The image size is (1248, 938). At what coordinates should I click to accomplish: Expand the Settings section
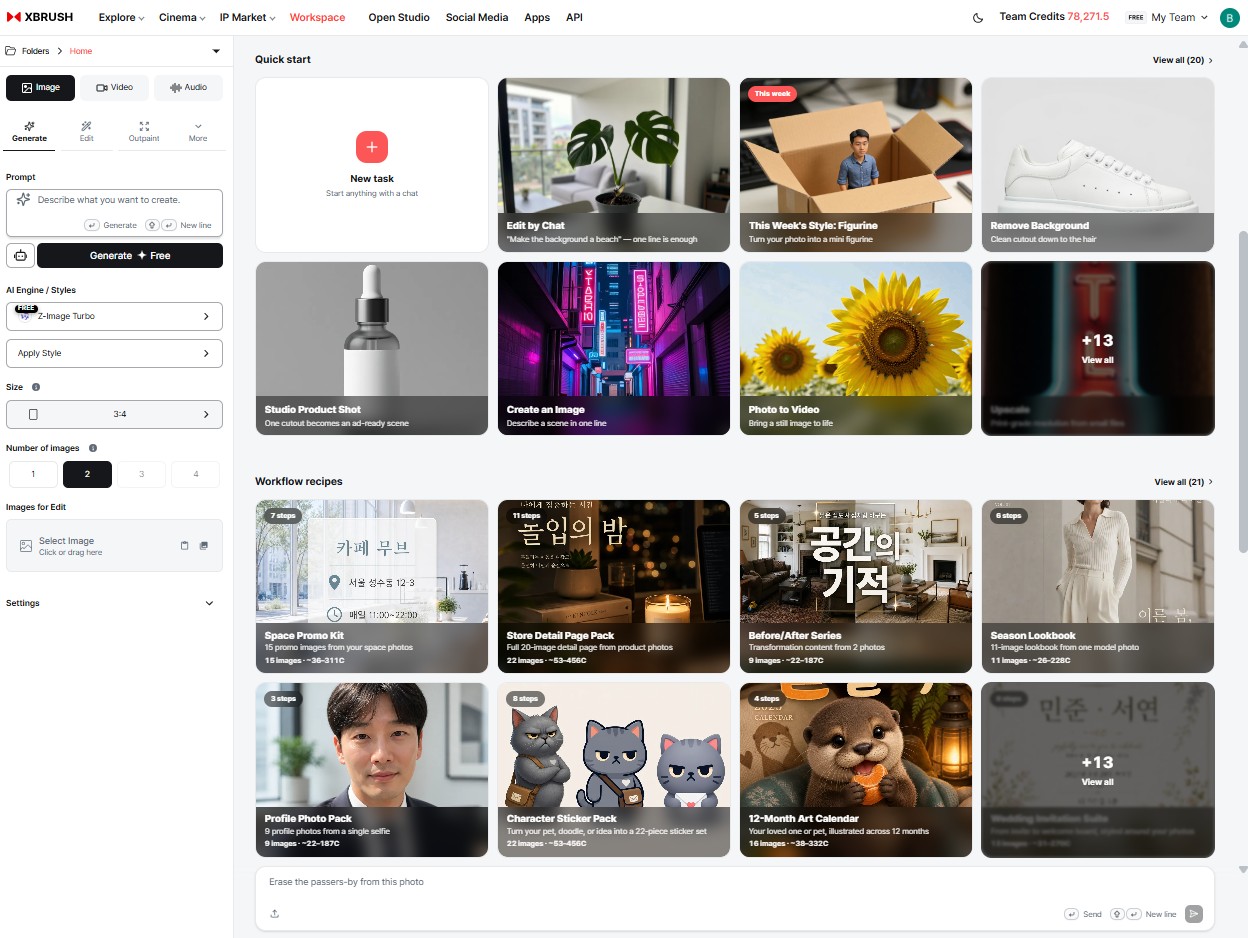(110, 603)
